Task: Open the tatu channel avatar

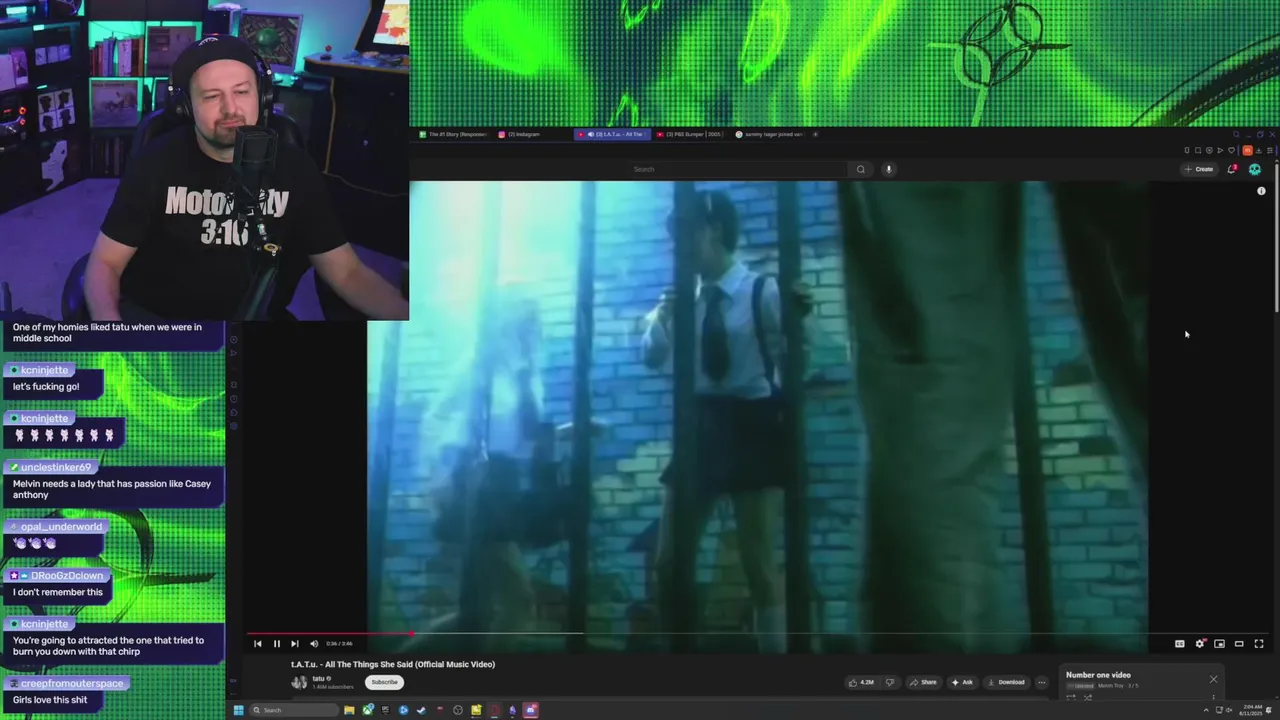Action: coord(299,682)
